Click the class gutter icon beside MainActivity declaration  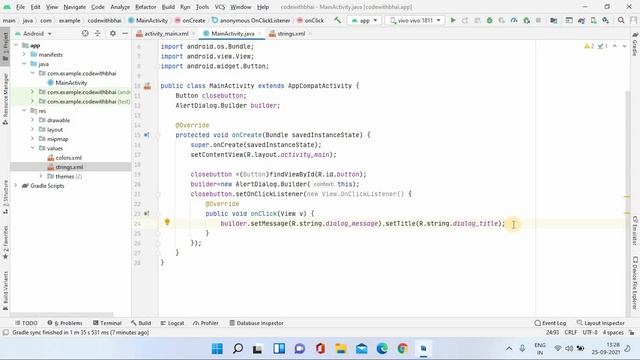[x=147, y=86]
